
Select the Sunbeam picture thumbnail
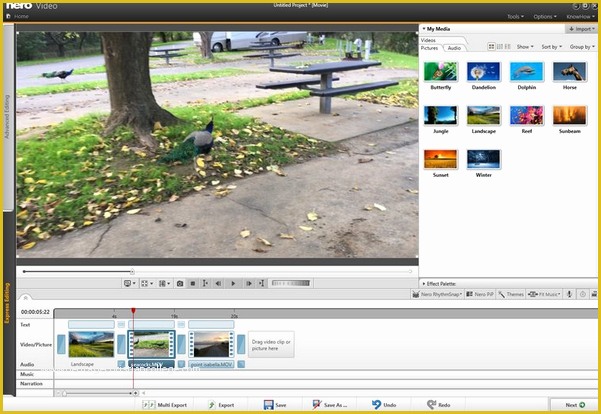[570, 115]
